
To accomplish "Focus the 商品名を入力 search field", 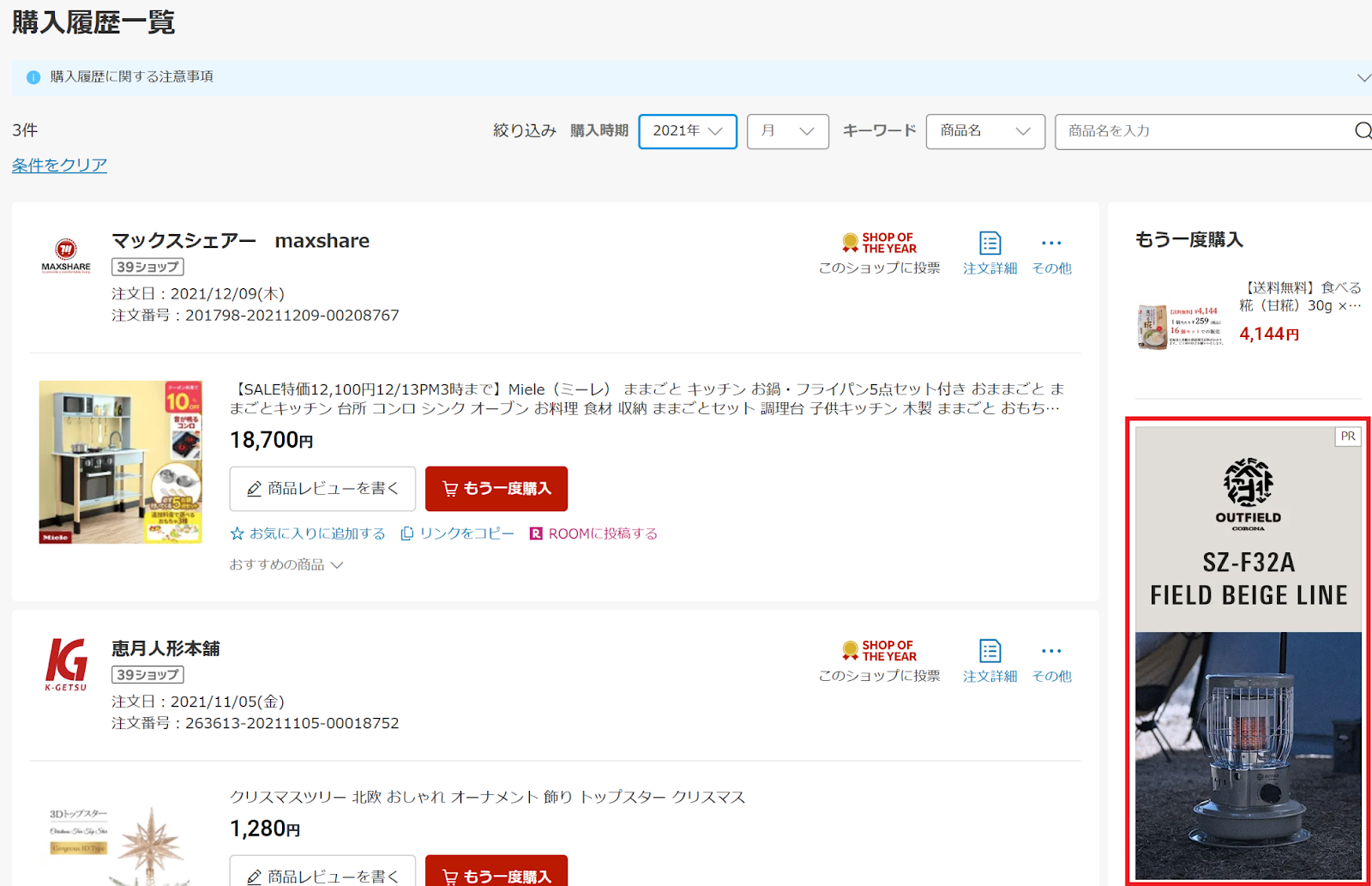I will pyautogui.click(x=1200, y=131).
